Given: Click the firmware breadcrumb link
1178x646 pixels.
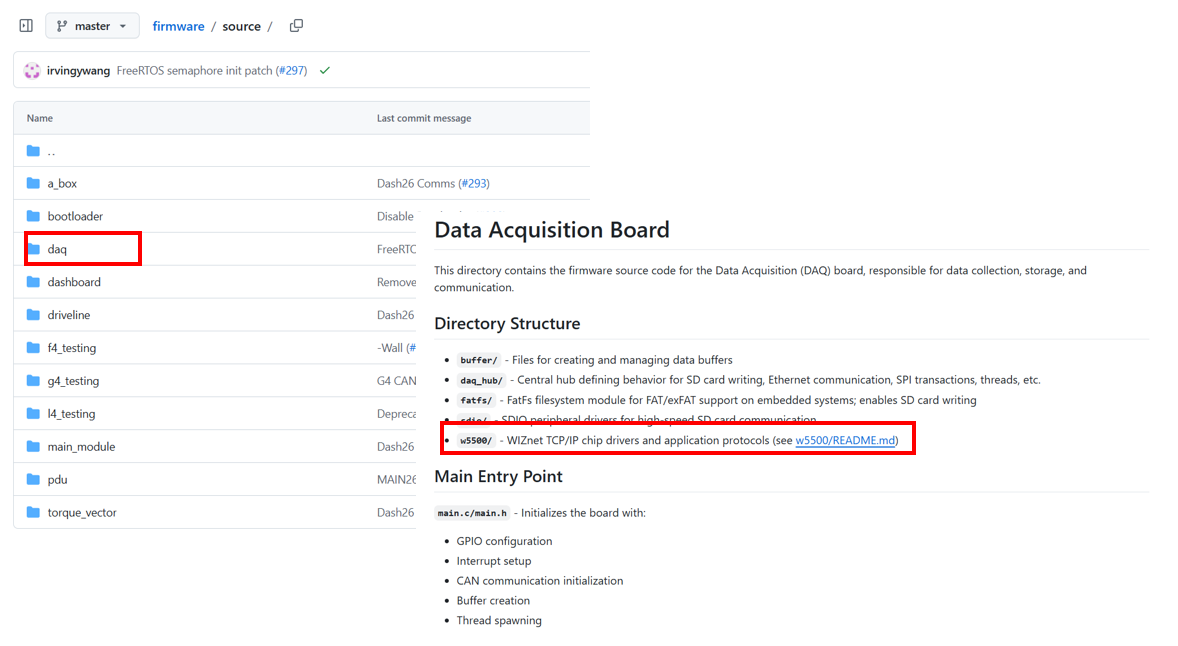Looking at the screenshot, I should [178, 26].
